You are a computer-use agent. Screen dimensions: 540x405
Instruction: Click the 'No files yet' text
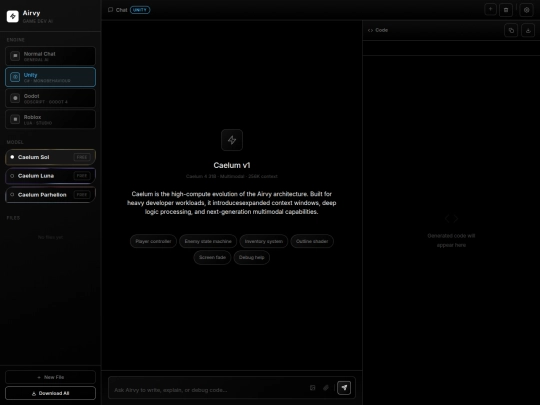[51, 237]
